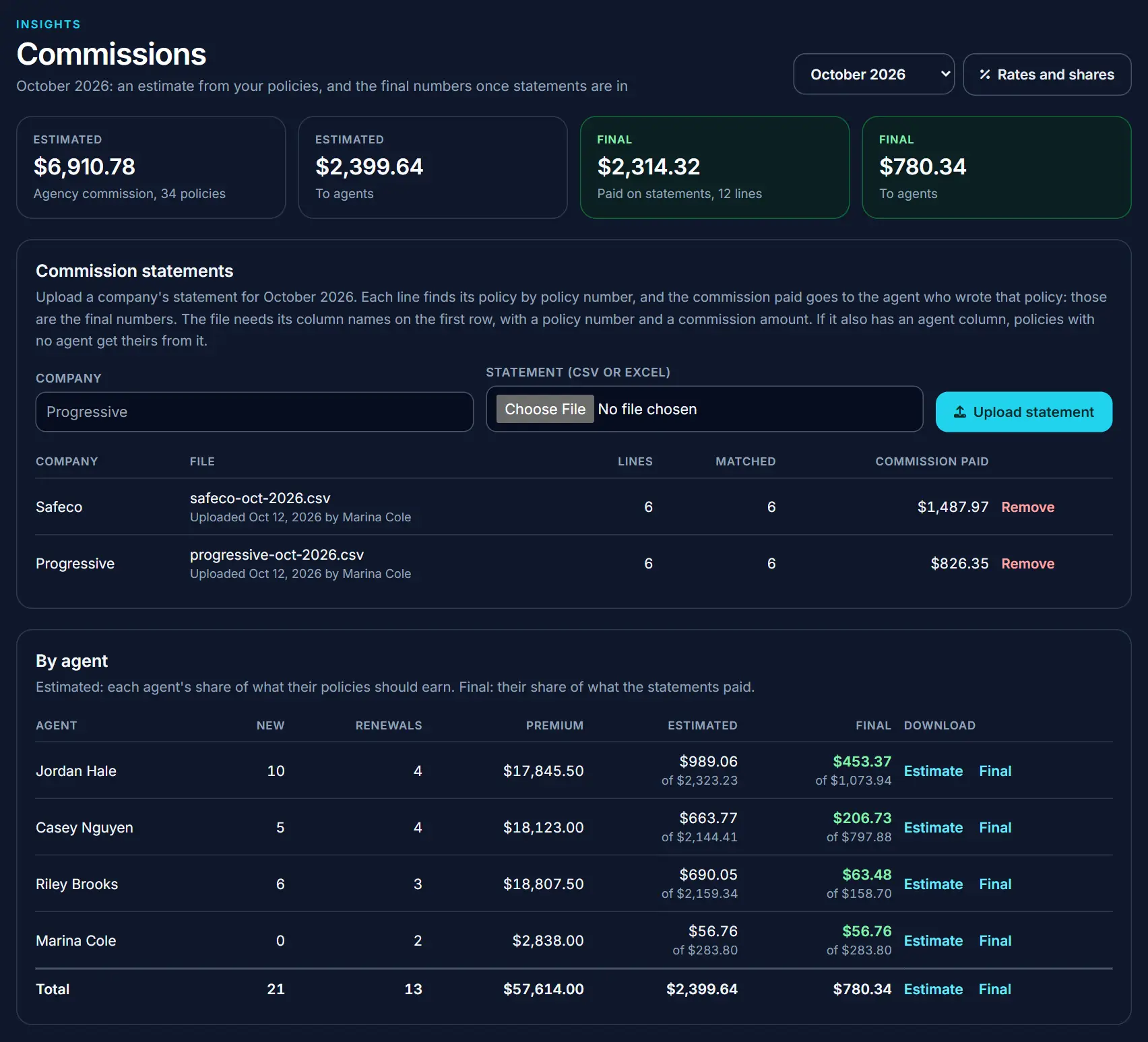Download the Total row Estimate report
1148x1042 pixels.
tap(933, 989)
